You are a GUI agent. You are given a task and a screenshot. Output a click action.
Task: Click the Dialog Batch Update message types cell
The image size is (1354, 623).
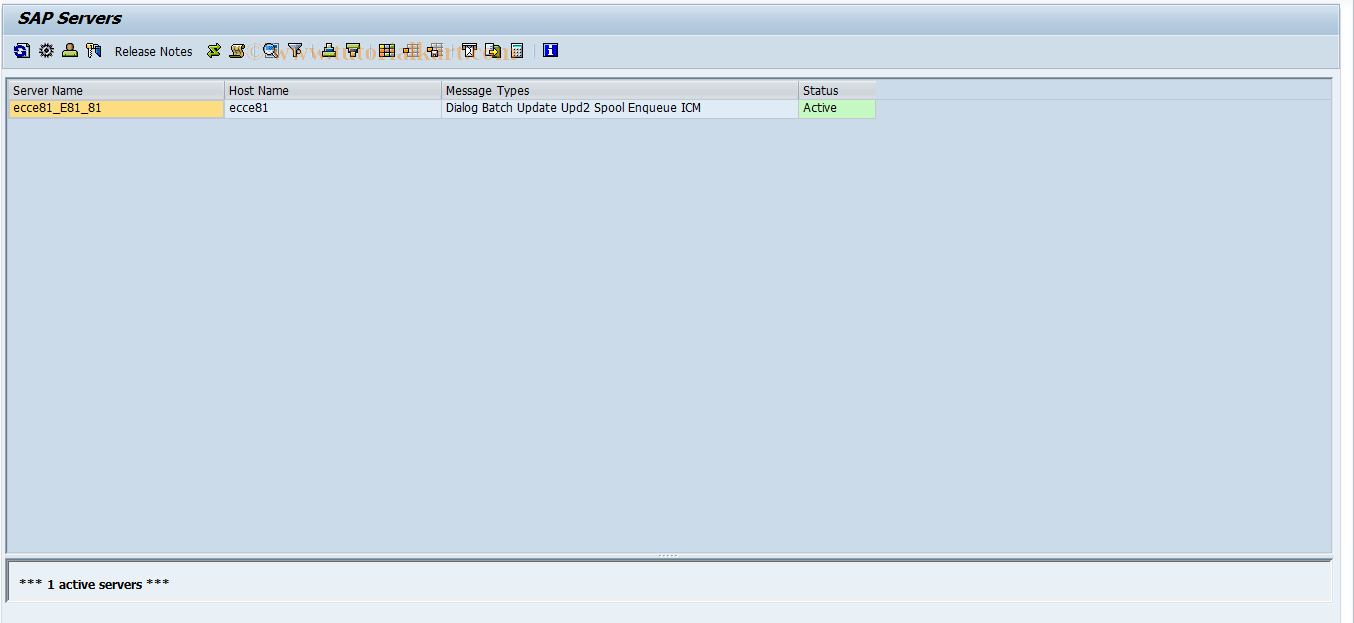click(620, 108)
